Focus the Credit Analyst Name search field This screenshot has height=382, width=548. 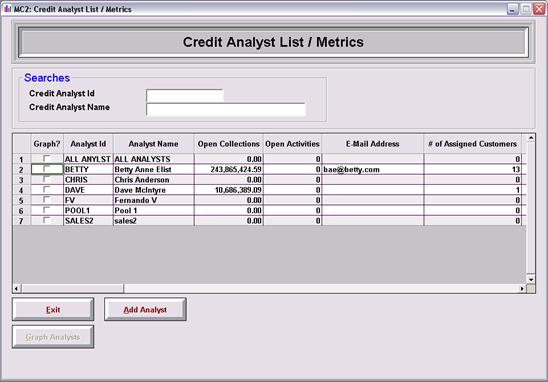(x=226, y=109)
